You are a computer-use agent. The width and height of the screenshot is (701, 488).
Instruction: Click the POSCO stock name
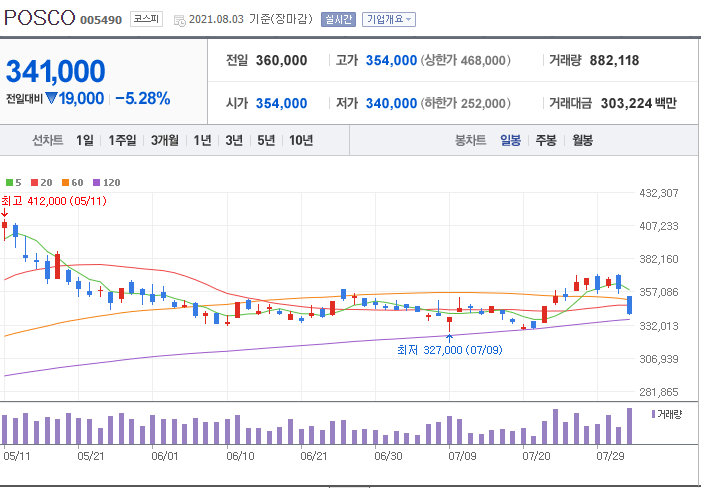[x=39, y=18]
